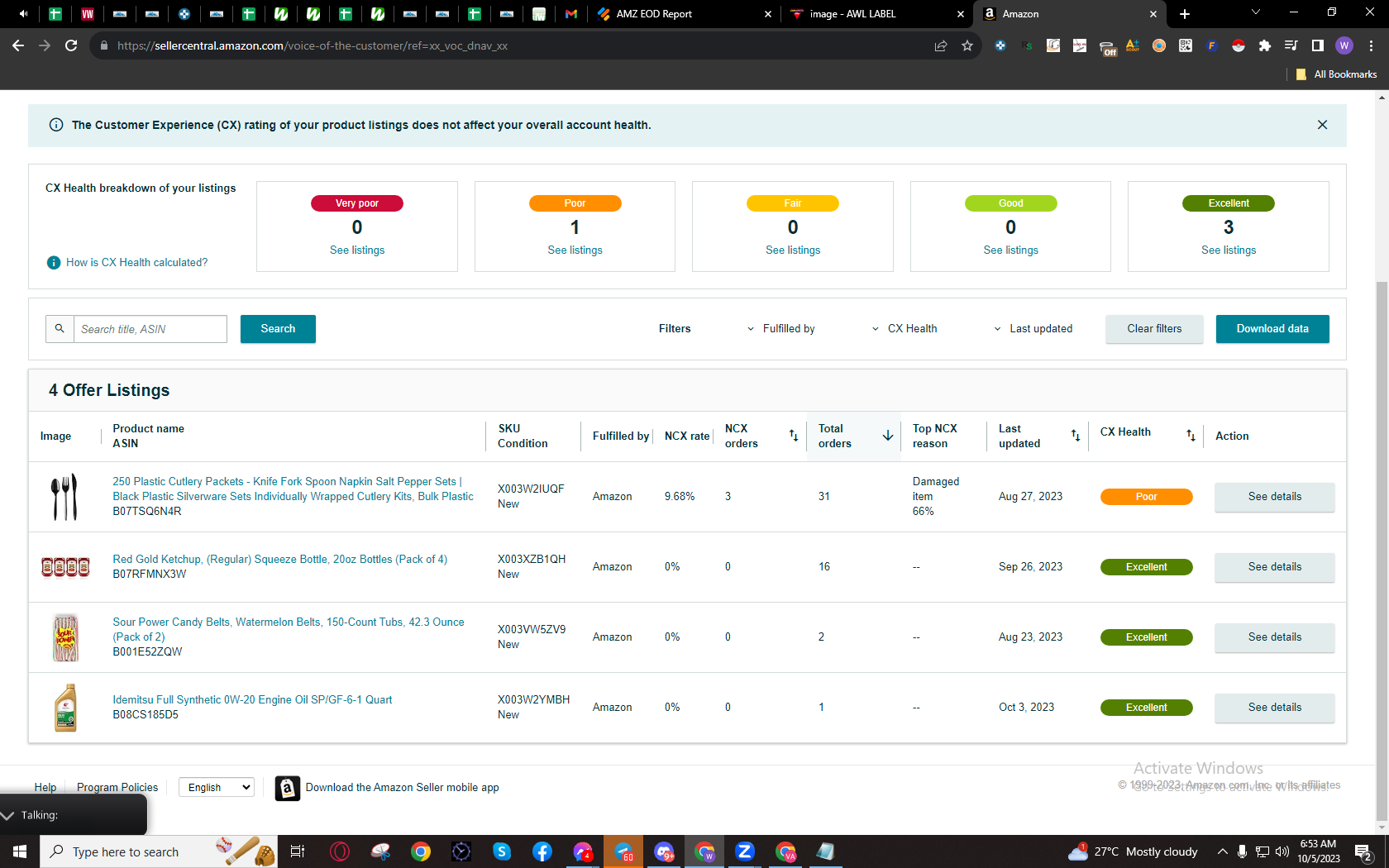Open the Chrome extensions puzzle menu
The height and width of the screenshot is (868, 1389).
(x=1265, y=46)
